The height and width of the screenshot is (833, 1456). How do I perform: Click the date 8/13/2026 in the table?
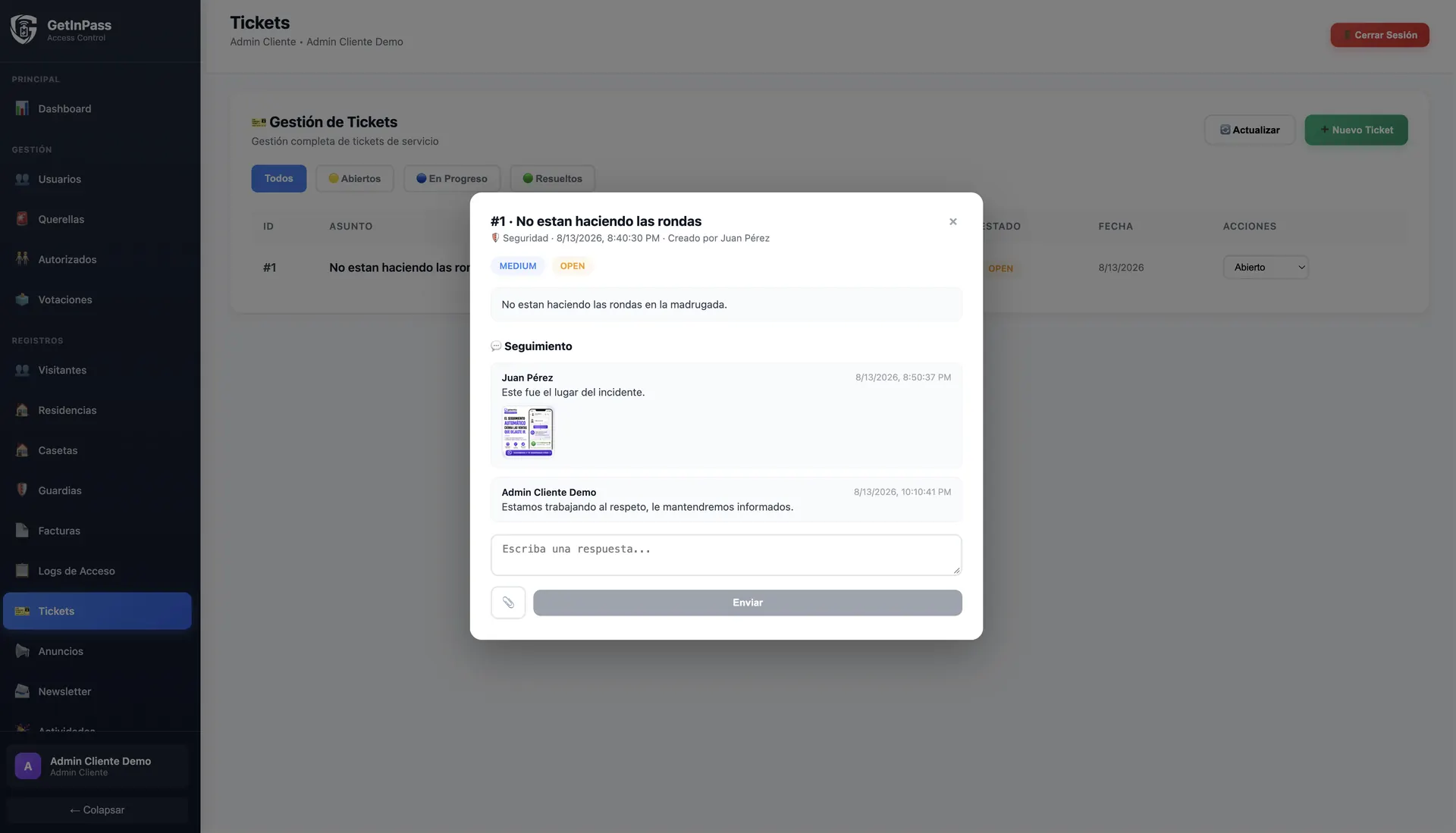tap(1121, 268)
